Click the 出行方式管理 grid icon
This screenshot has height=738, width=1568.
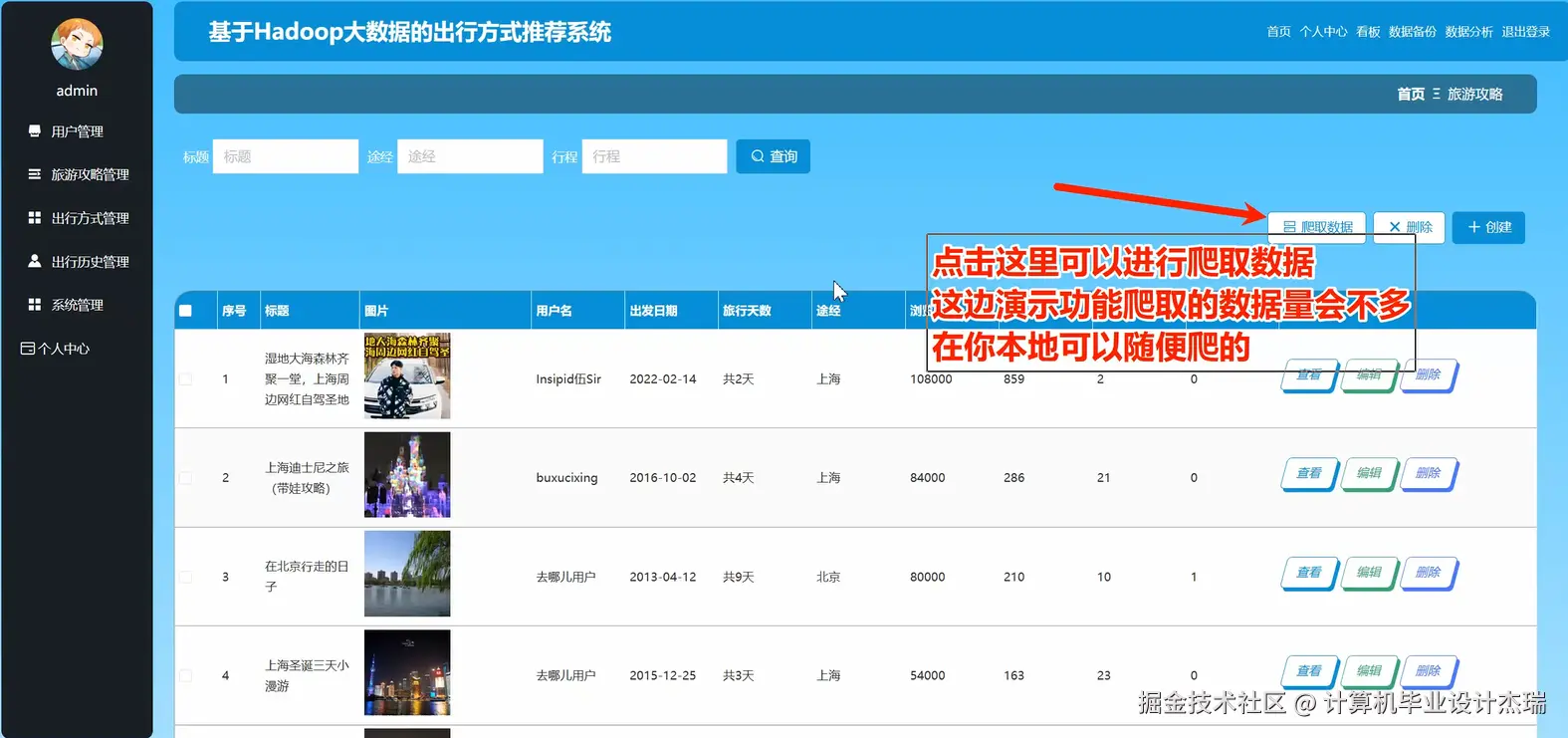tap(35, 218)
